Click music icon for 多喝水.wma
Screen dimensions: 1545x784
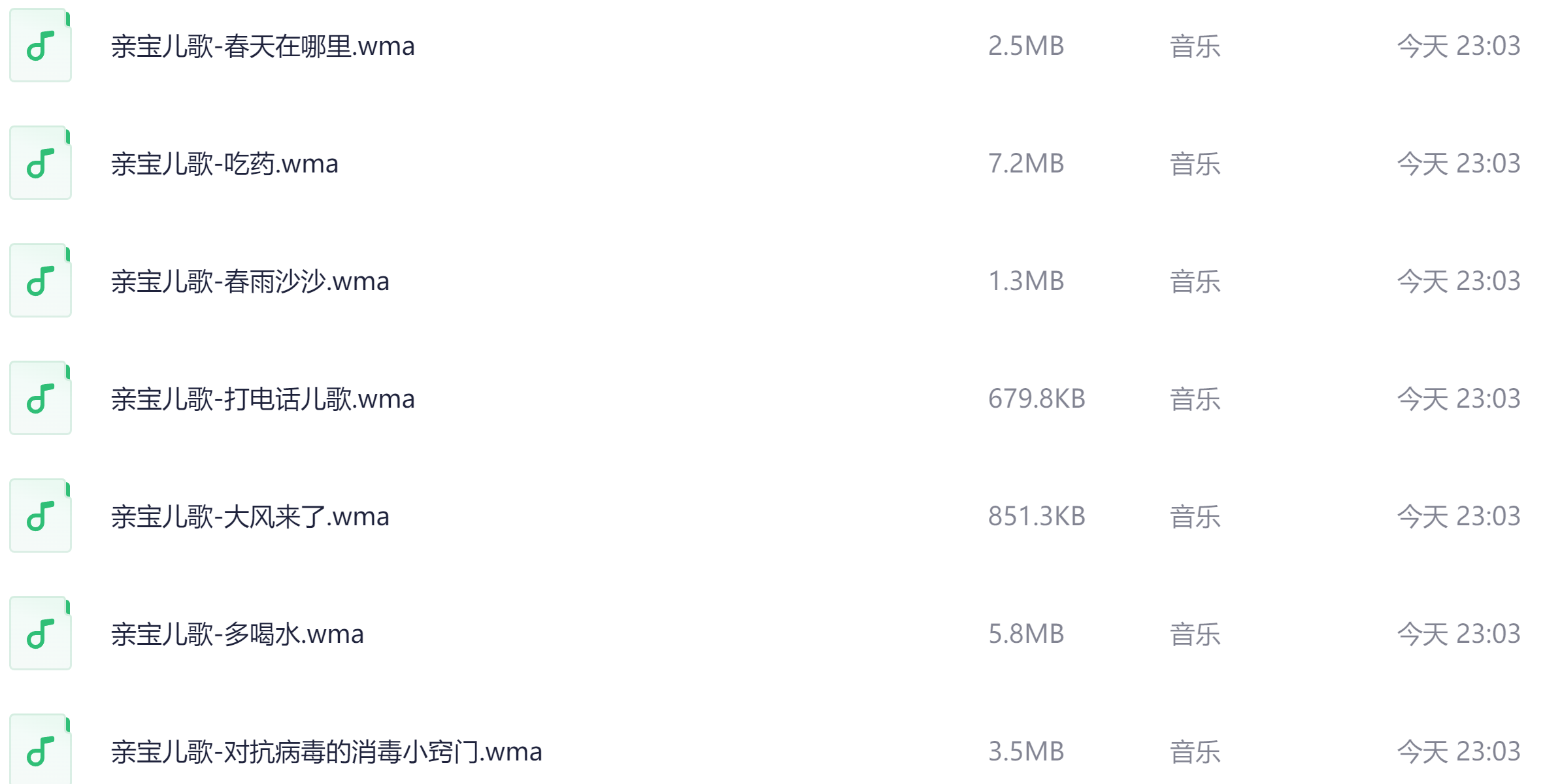pos(41,634)
